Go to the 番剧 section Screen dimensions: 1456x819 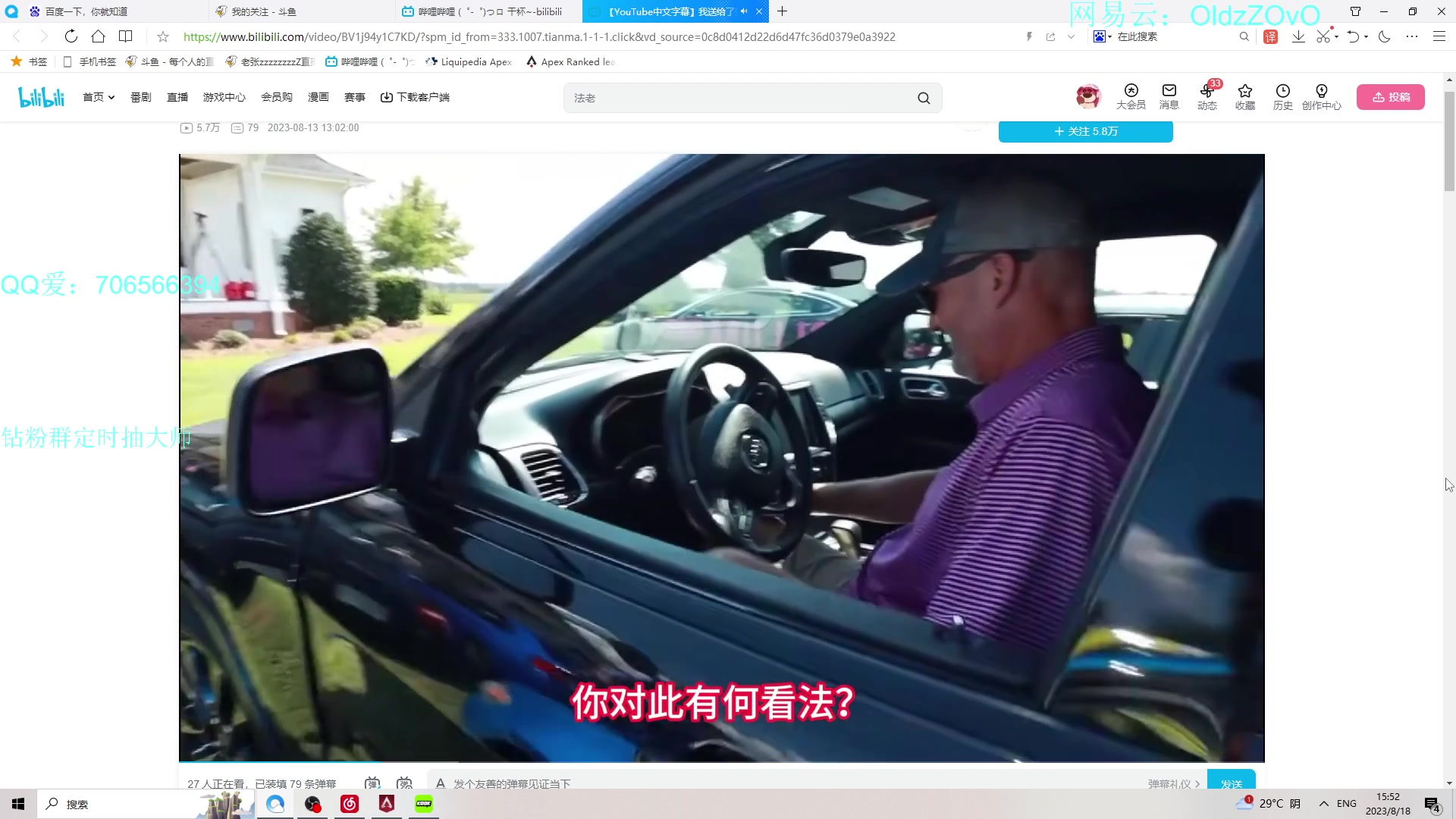click(x=141, y=97)
